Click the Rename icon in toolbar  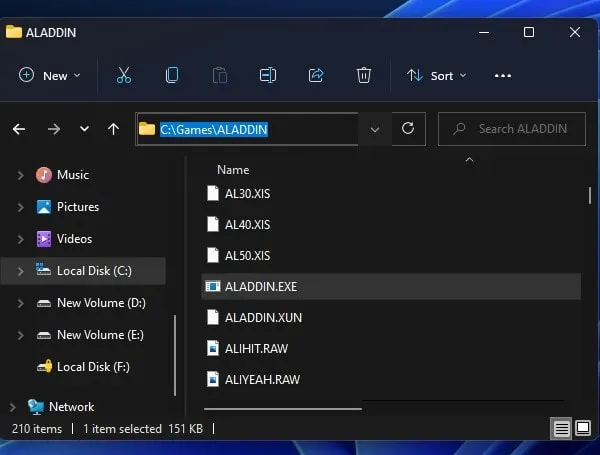coord(268,75)
